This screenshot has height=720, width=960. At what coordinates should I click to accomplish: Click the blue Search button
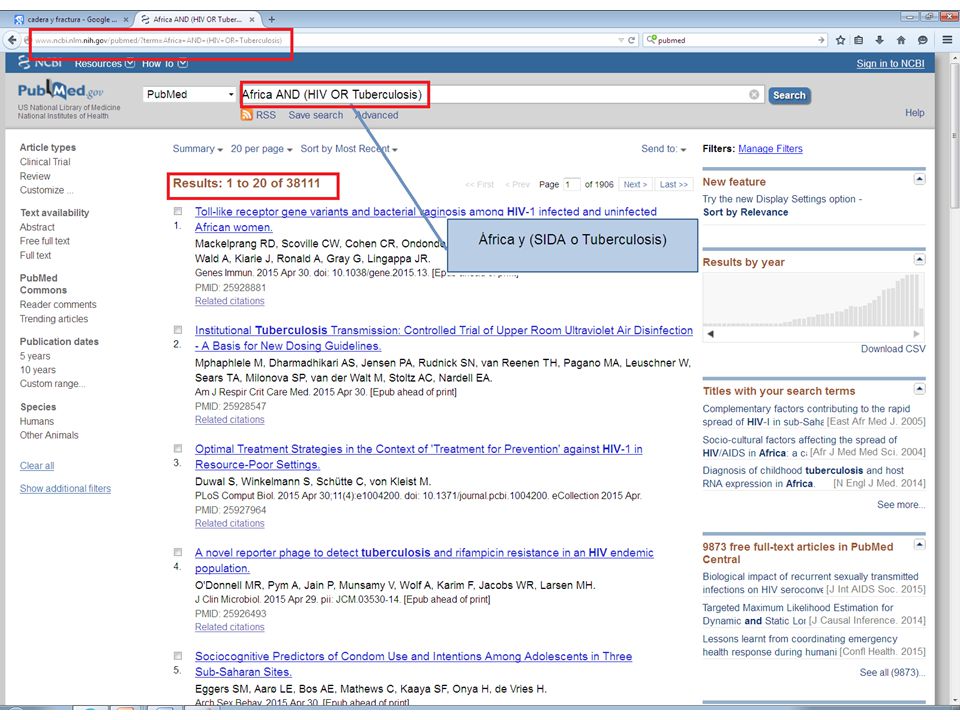pyautogui.click(x=789, y=95)
